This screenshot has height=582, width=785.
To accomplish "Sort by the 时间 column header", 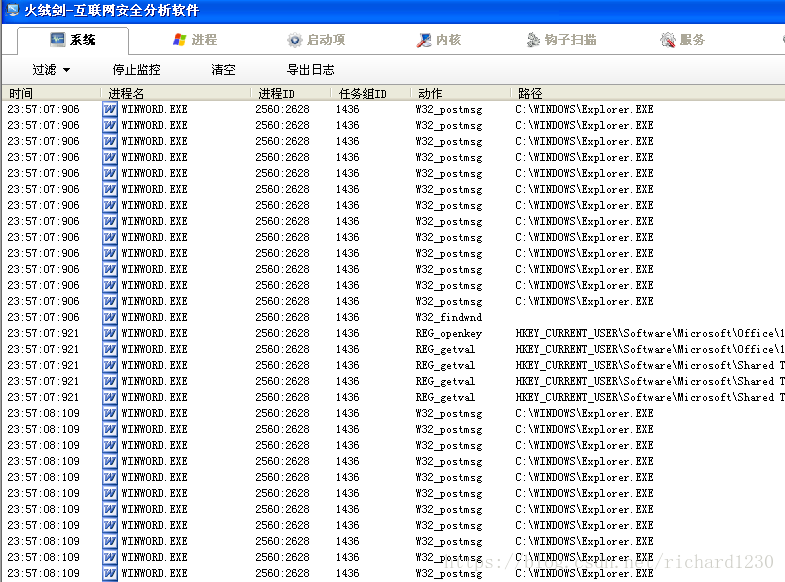I will coord(52,93).
